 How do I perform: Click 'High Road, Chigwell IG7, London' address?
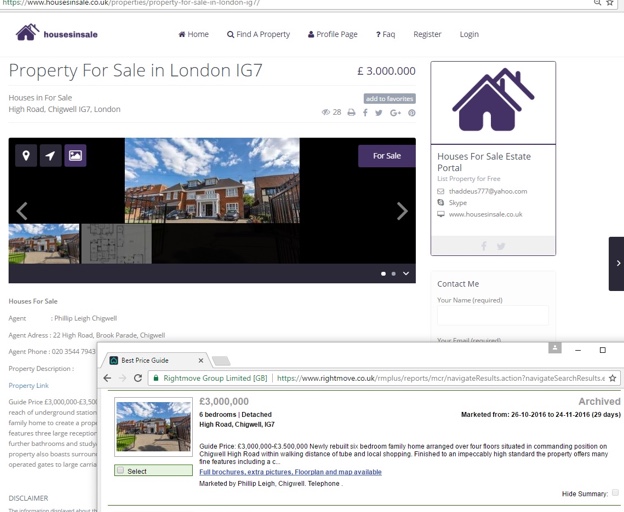pos(64,109)
